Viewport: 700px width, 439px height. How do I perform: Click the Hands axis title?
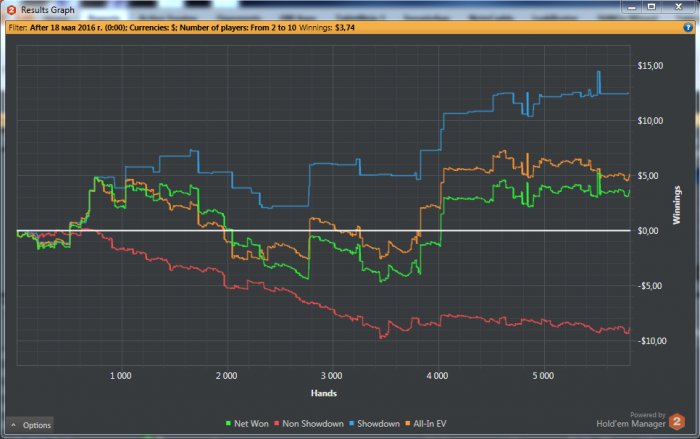pos(324,393)
